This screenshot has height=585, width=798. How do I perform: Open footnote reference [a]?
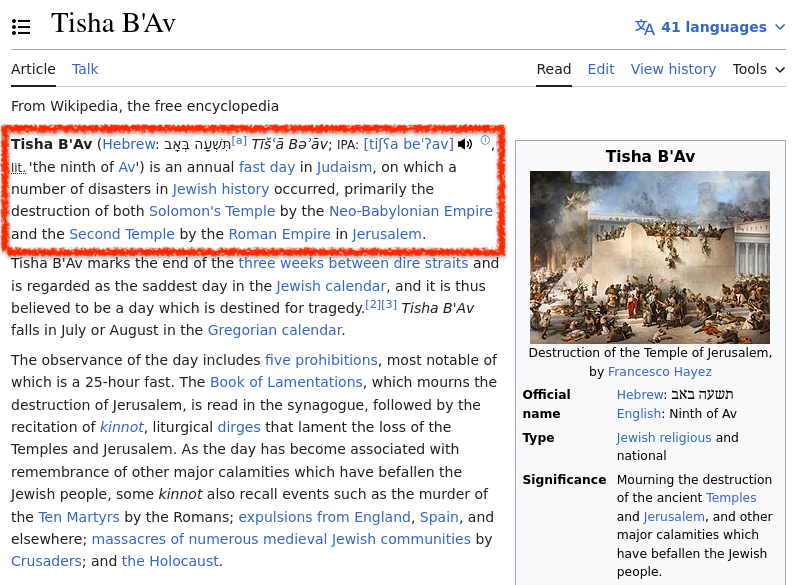239,140
